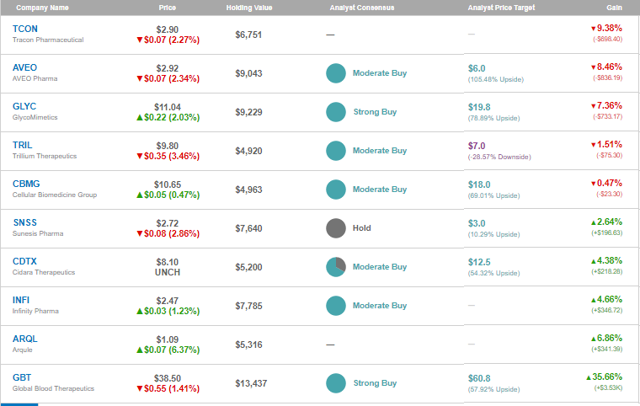Viewport: 640px width, 406px height.
Task: Open the ARQL ticker link
Action: tap(25, 339)
